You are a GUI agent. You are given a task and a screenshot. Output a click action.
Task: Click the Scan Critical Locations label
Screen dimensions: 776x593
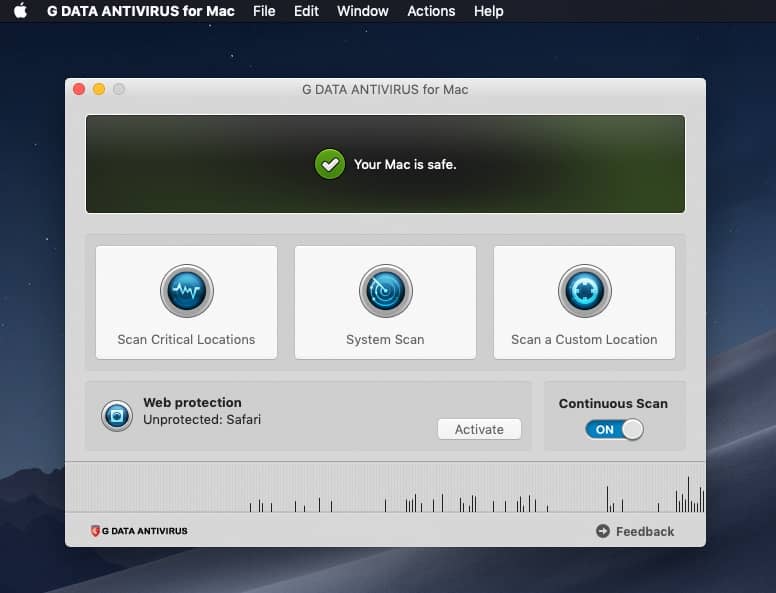point(186,340)
